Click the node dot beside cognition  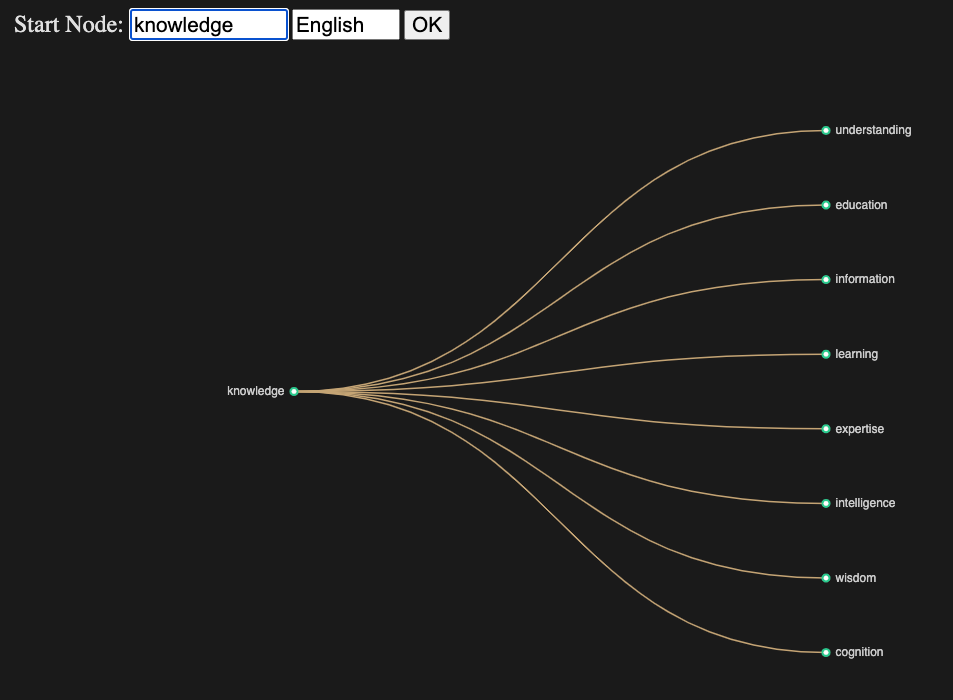pos(826,653)
